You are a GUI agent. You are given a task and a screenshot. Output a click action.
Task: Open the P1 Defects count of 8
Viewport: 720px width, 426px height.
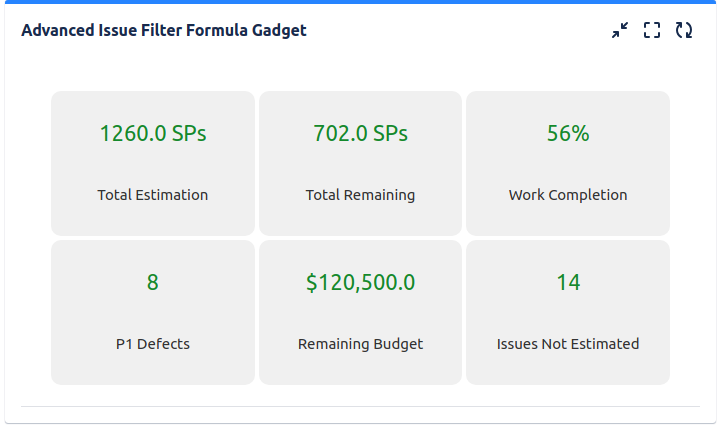pos(153,282)
